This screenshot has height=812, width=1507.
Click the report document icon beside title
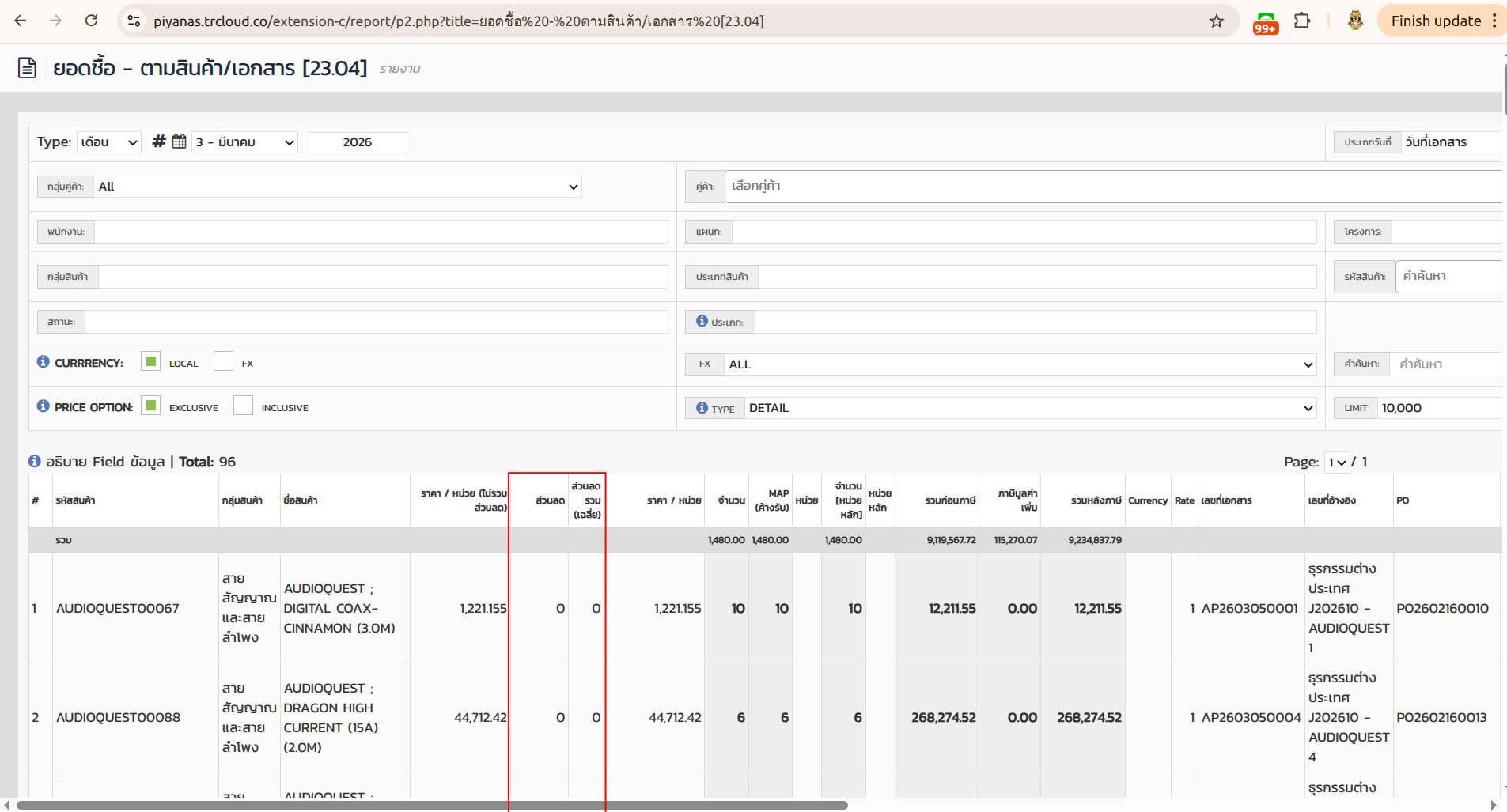click(x=27, y=68)
